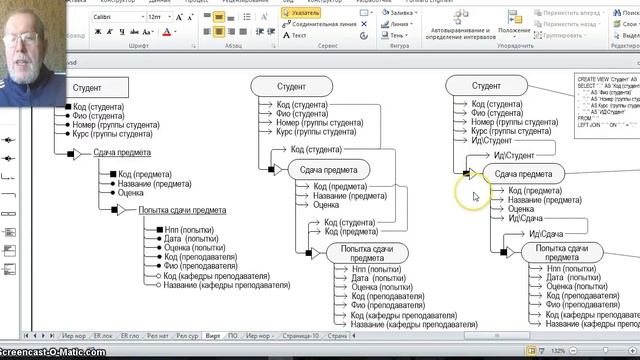Image resolution: width=640 pixels, height=360 pixels.
Task: Open the Шрифт group dialog launcher
Action: 193,46
